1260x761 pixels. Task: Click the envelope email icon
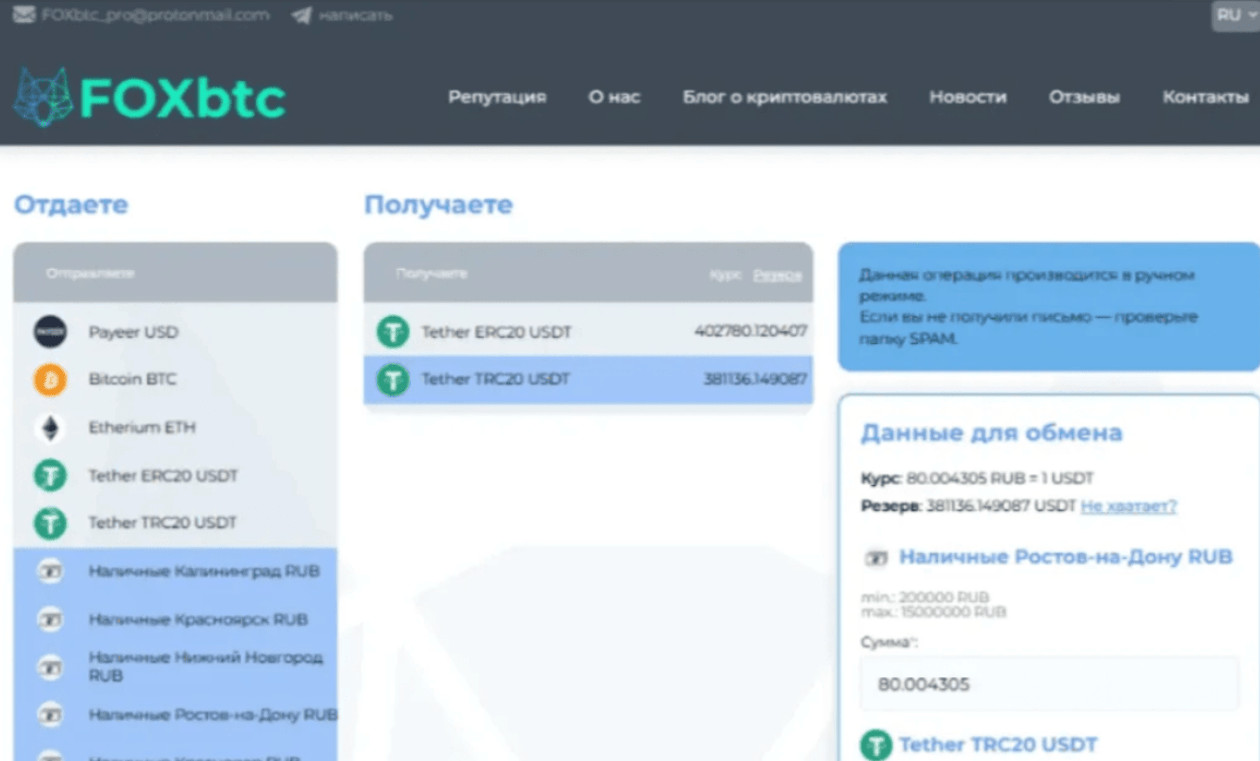24,15
